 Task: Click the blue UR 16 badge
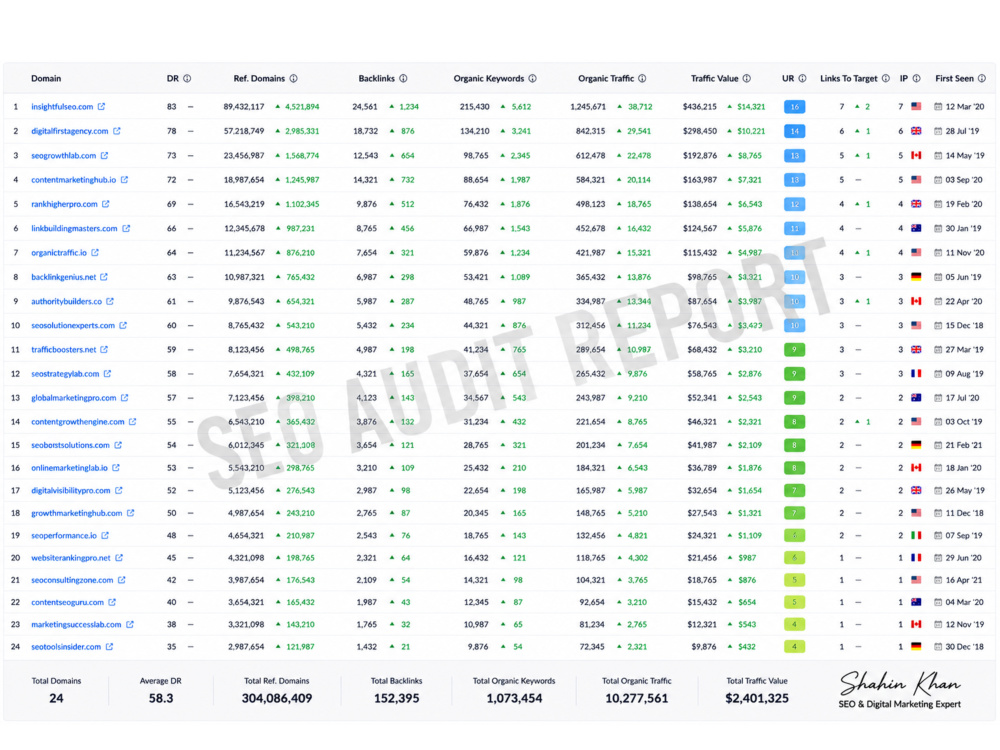coord(794,107)
